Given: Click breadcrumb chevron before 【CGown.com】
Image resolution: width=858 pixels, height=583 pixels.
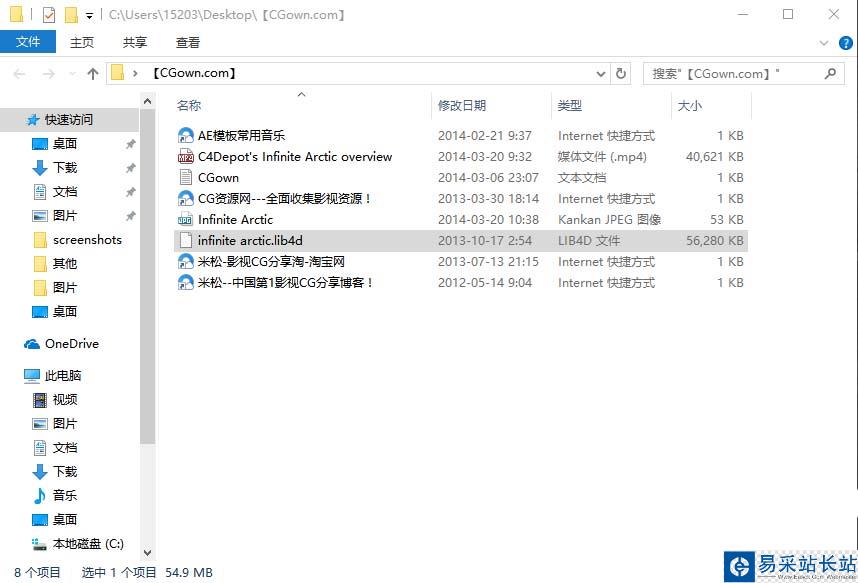Looking at the screenshot, I should pyautogui.click(x=135, y=73).
